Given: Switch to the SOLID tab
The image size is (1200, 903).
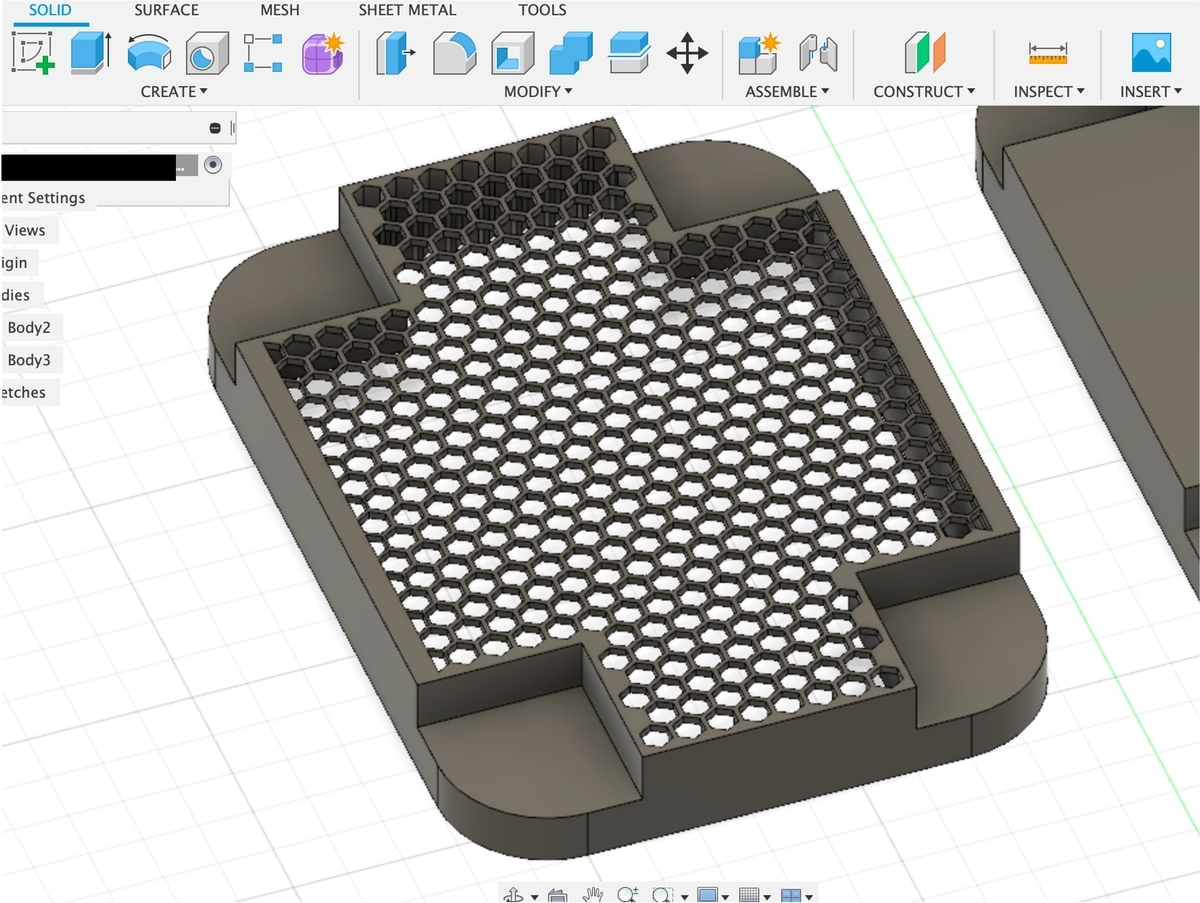Looking at the screenshot, I should 50,10.
